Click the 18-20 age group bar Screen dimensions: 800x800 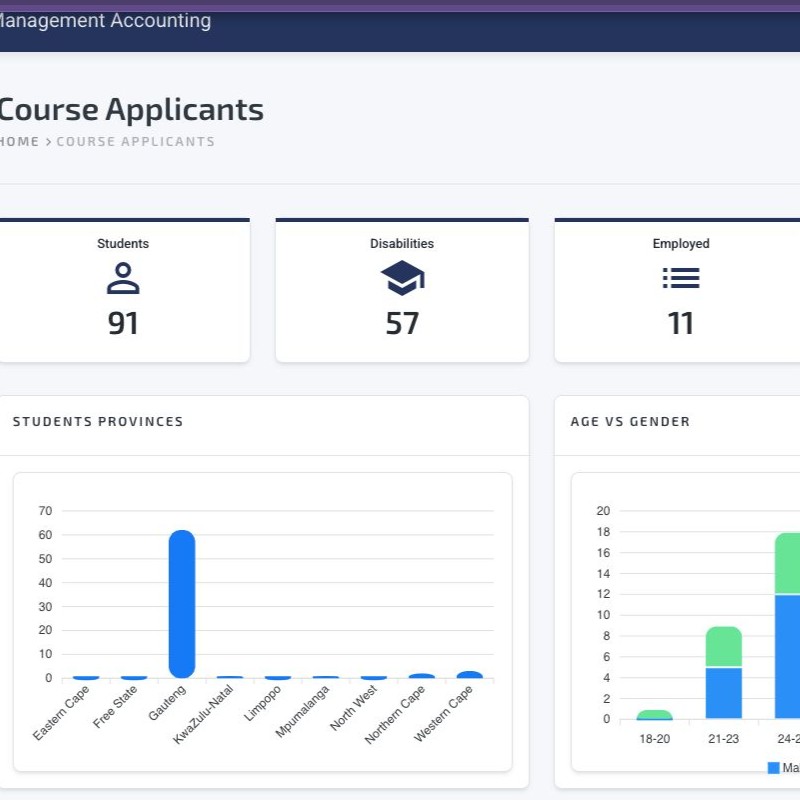pos(654,715)
